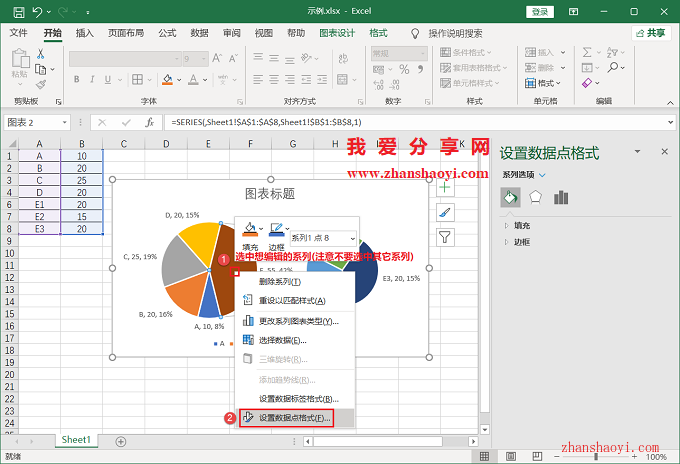Apply font color letter A
The image size is (680, 464).
pyautogui.click(x=193, y=79)
